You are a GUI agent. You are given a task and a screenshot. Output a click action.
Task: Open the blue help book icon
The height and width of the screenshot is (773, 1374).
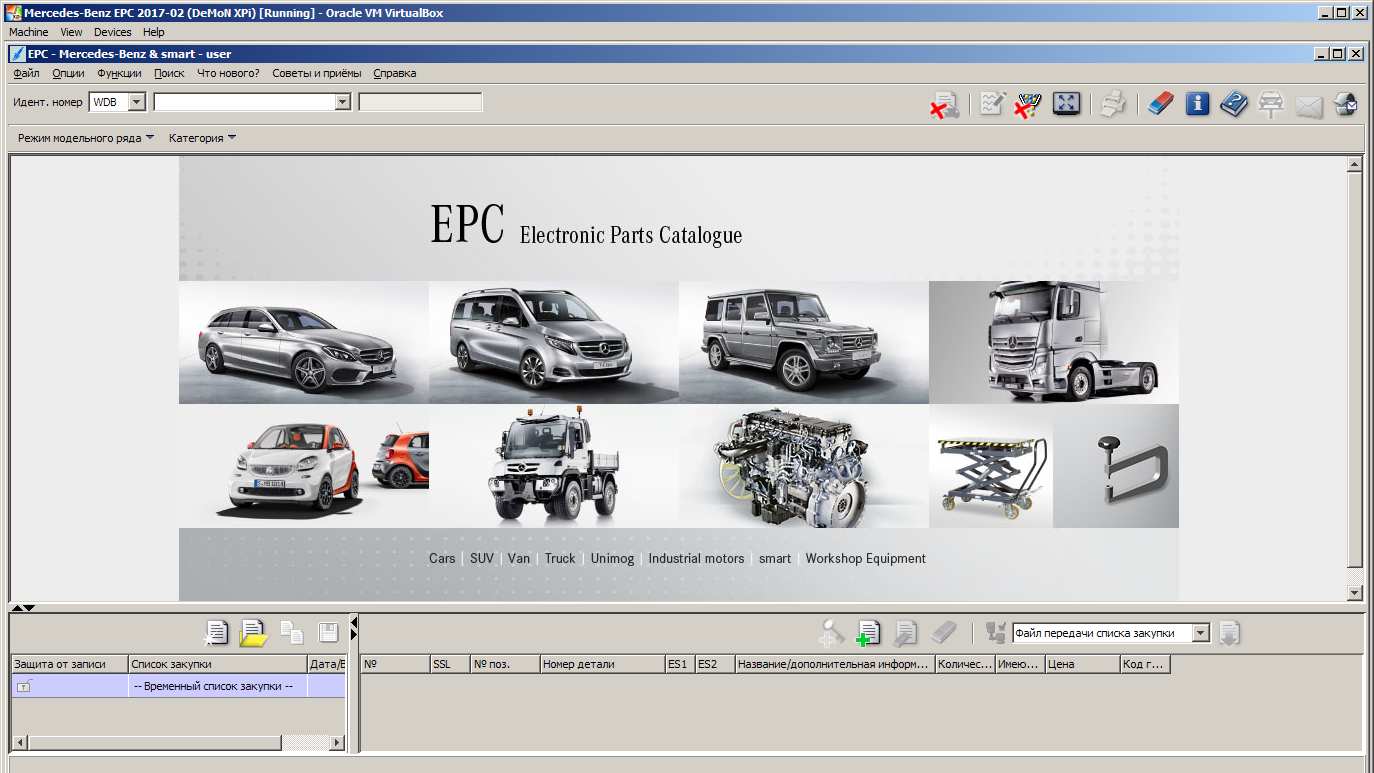(1234, 103)
